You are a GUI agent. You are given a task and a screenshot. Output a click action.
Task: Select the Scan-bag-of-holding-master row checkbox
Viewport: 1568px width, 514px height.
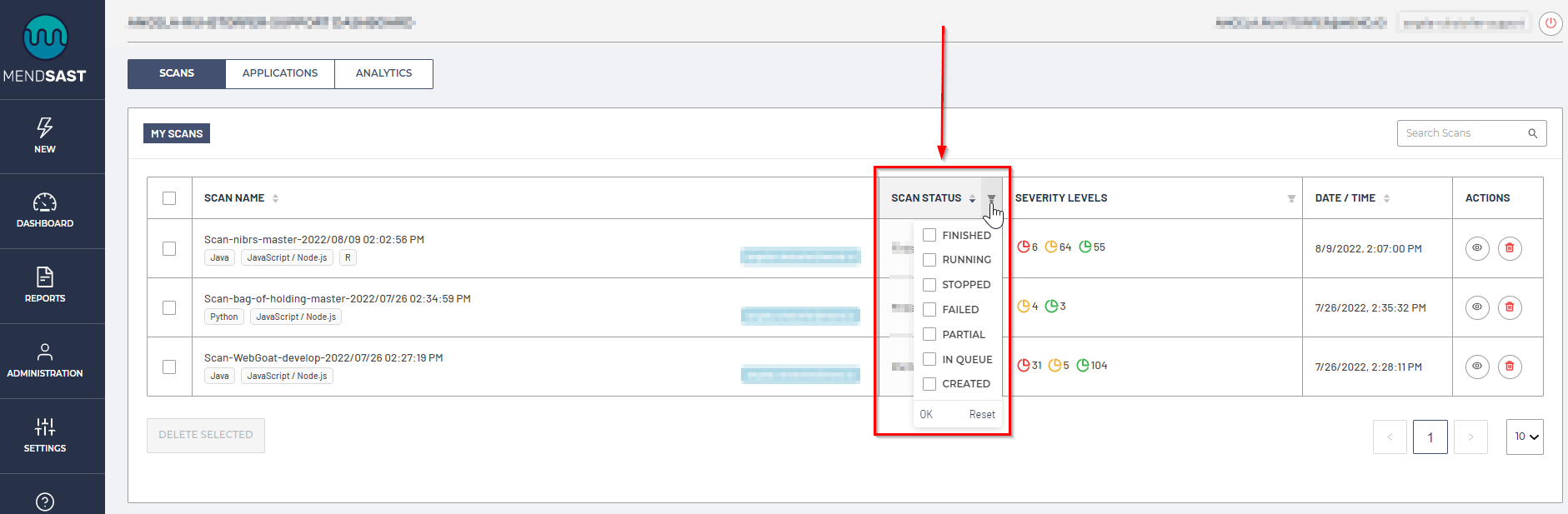(169, 308)
